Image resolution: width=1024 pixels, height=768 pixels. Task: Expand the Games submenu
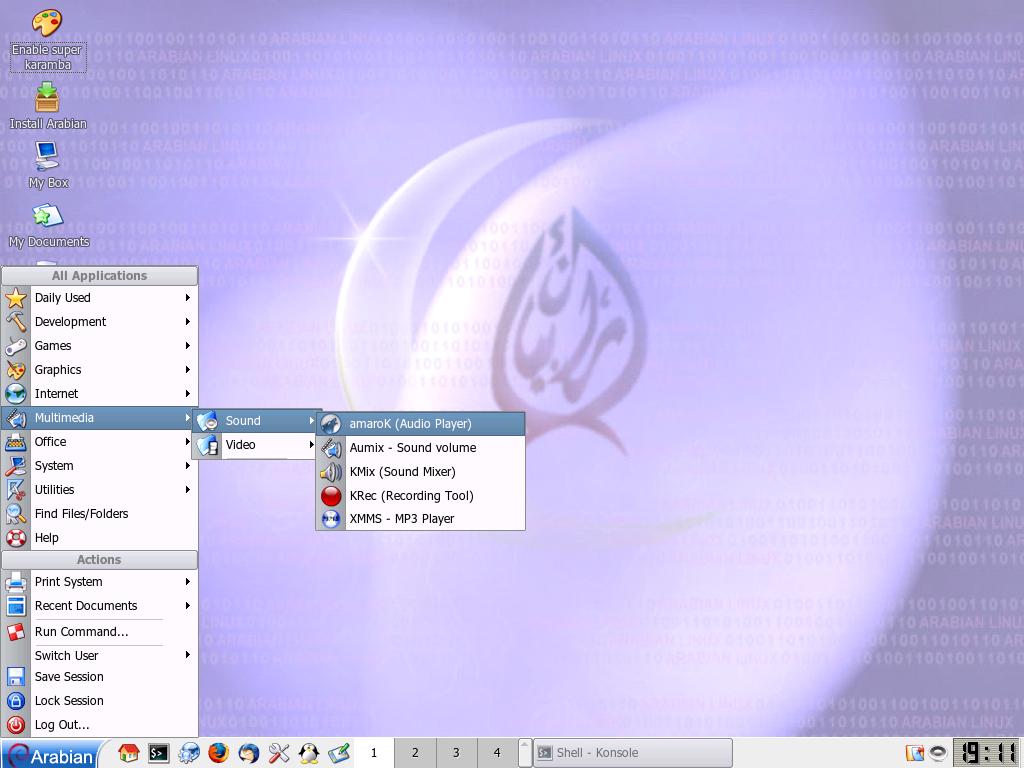click(99, 345)
